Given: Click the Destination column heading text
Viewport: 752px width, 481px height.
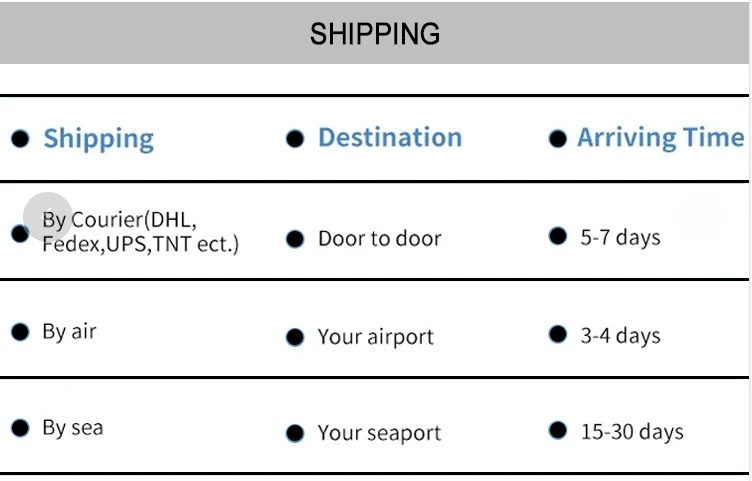Looking at the screenshot, I should [x=390, y=138].
